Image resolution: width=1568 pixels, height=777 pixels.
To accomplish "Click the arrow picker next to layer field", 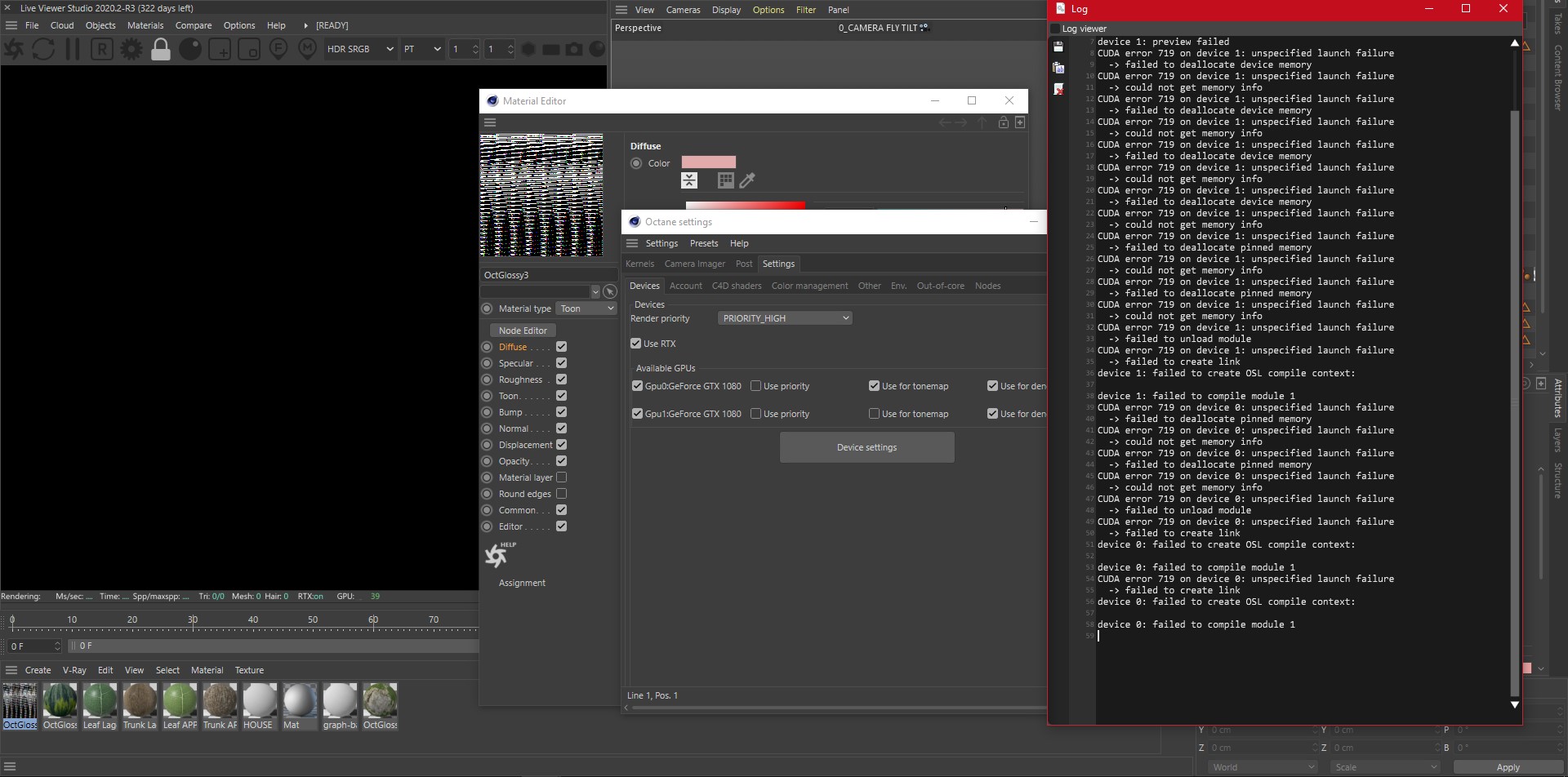I will click(x=610, y=291).
